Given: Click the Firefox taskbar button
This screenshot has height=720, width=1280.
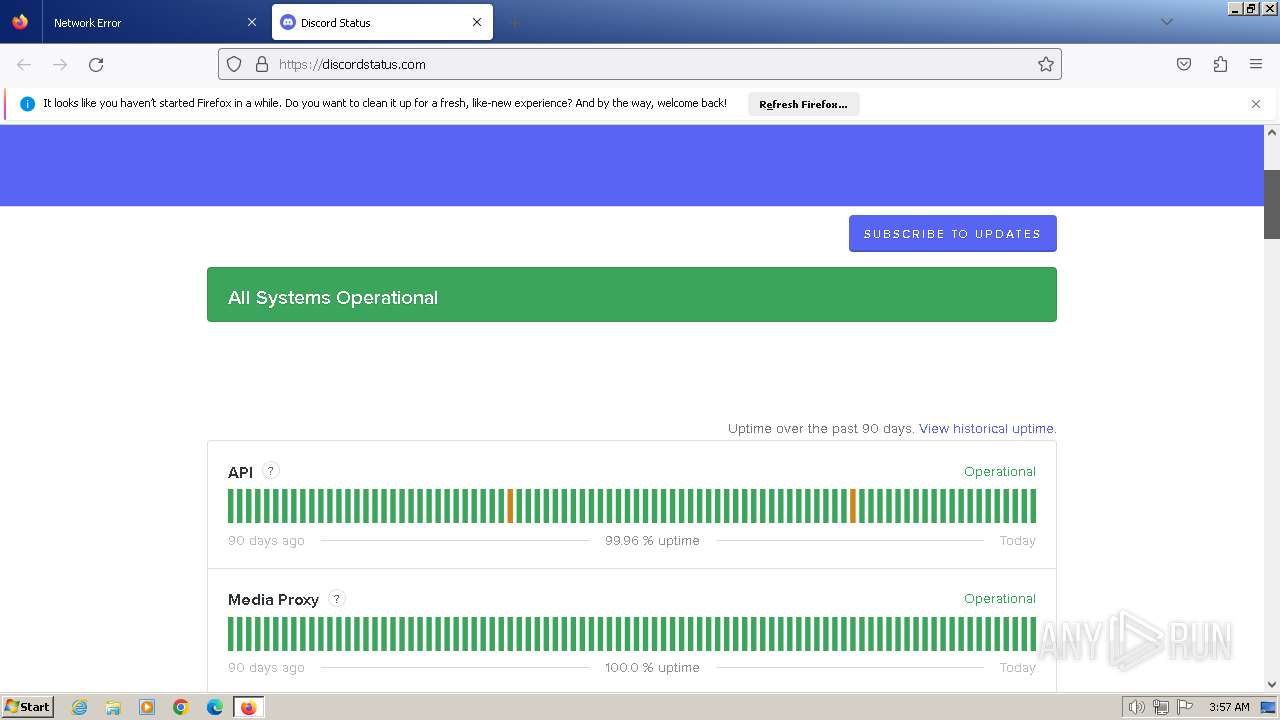Looking at the screenshot, I should (x=248, y=707).
